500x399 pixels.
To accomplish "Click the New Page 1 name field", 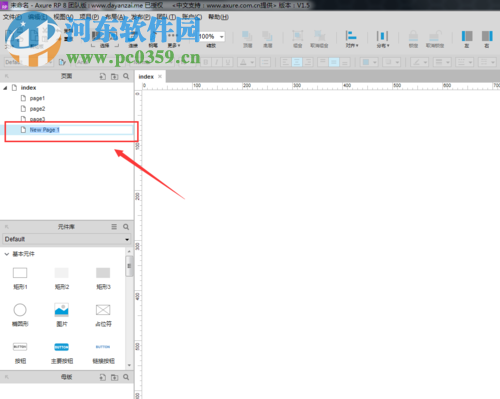I will [x=81, y=130].
